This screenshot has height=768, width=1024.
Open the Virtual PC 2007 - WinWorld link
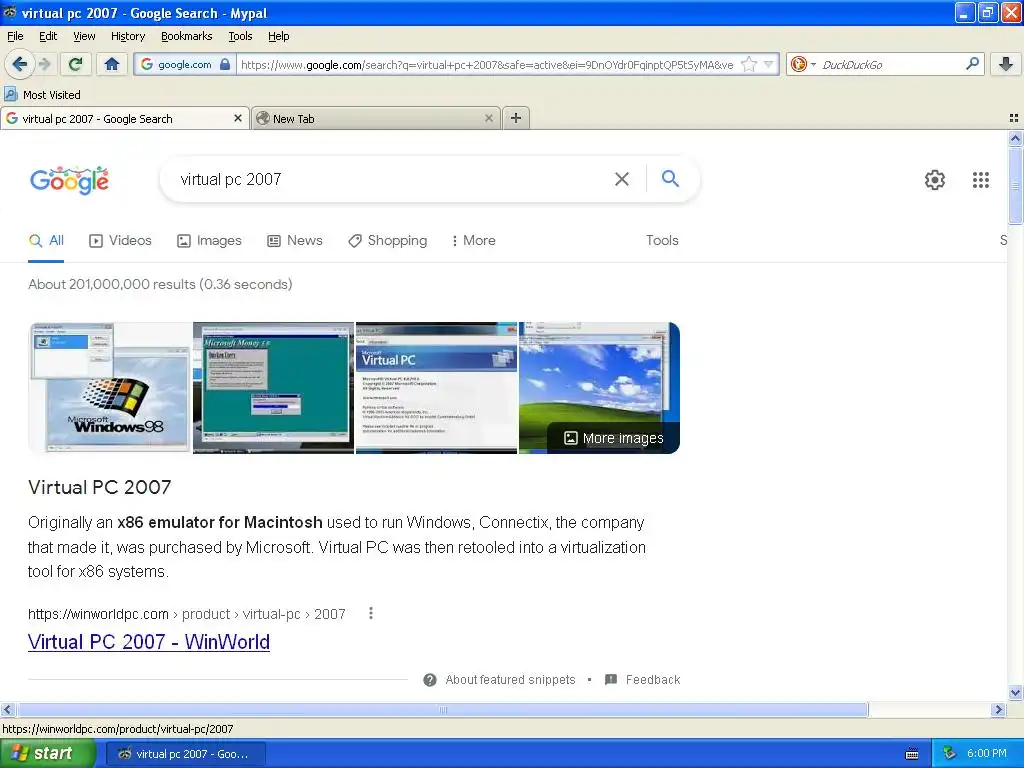(149, 642)
